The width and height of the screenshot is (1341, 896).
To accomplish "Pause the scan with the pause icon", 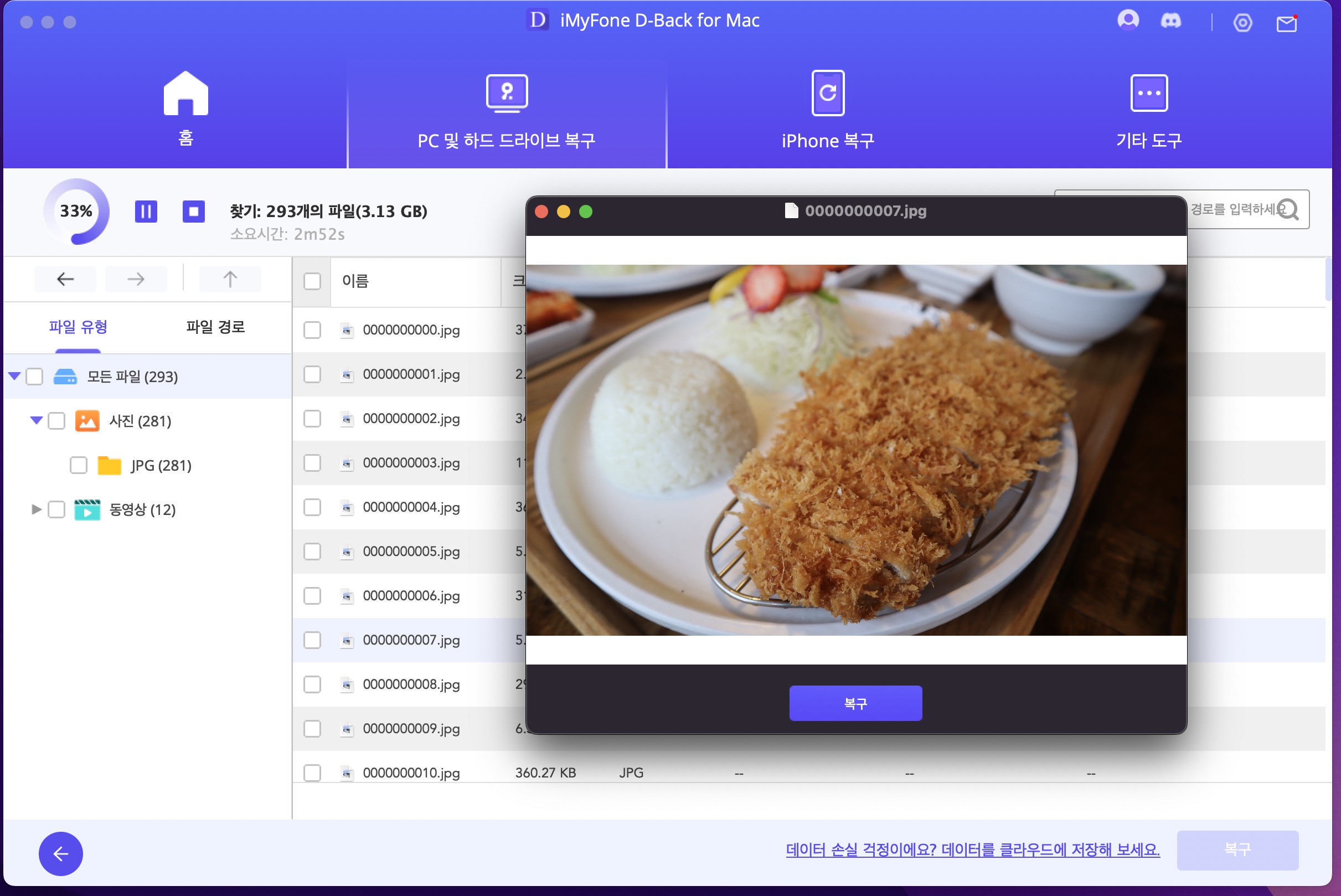I will coord(146,212).
